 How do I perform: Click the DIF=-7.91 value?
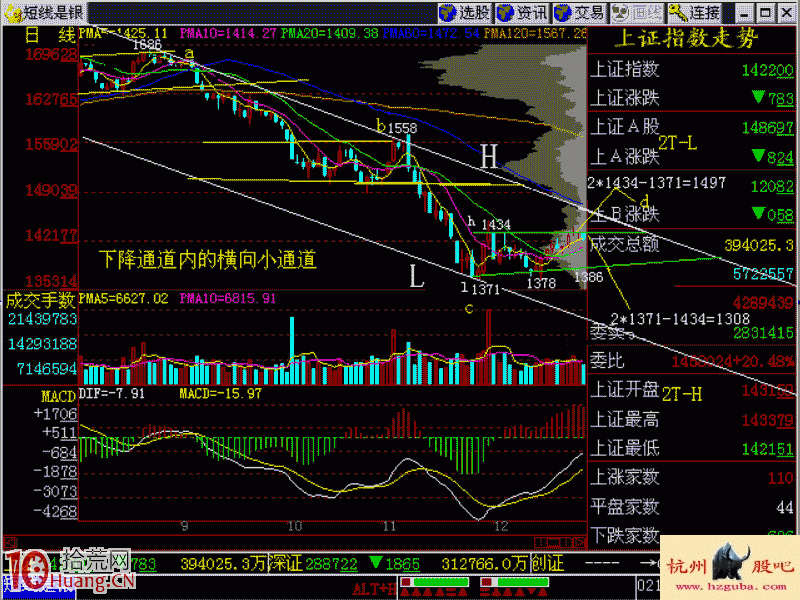click(x=112, y=394)
